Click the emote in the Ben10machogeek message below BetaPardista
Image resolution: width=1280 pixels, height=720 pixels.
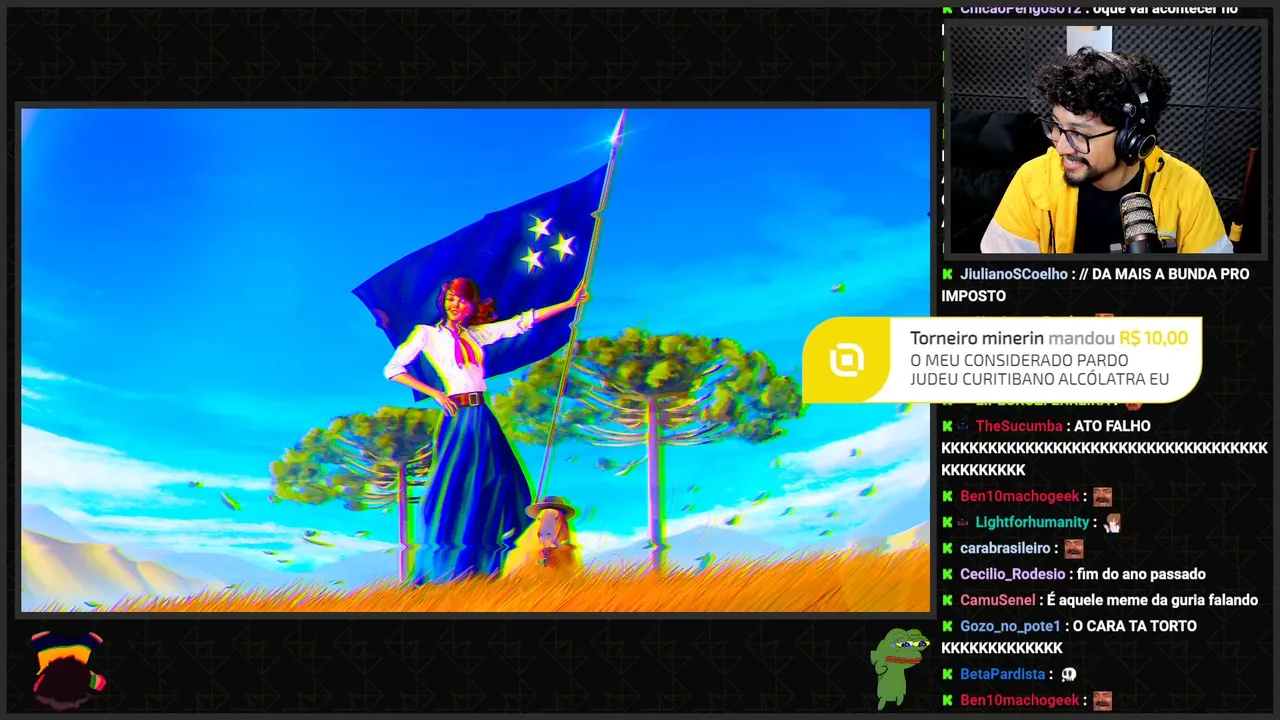[x=1102, y=700]
